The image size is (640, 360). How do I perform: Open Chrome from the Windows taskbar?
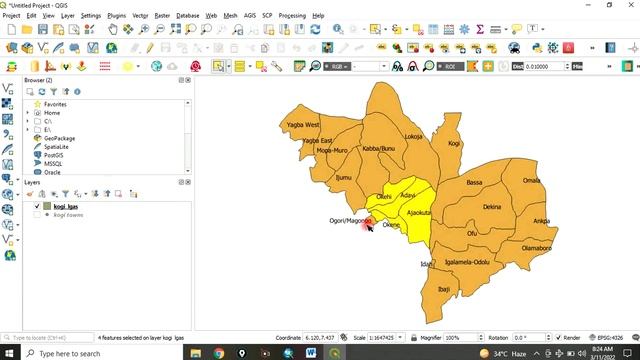(219, 353)
